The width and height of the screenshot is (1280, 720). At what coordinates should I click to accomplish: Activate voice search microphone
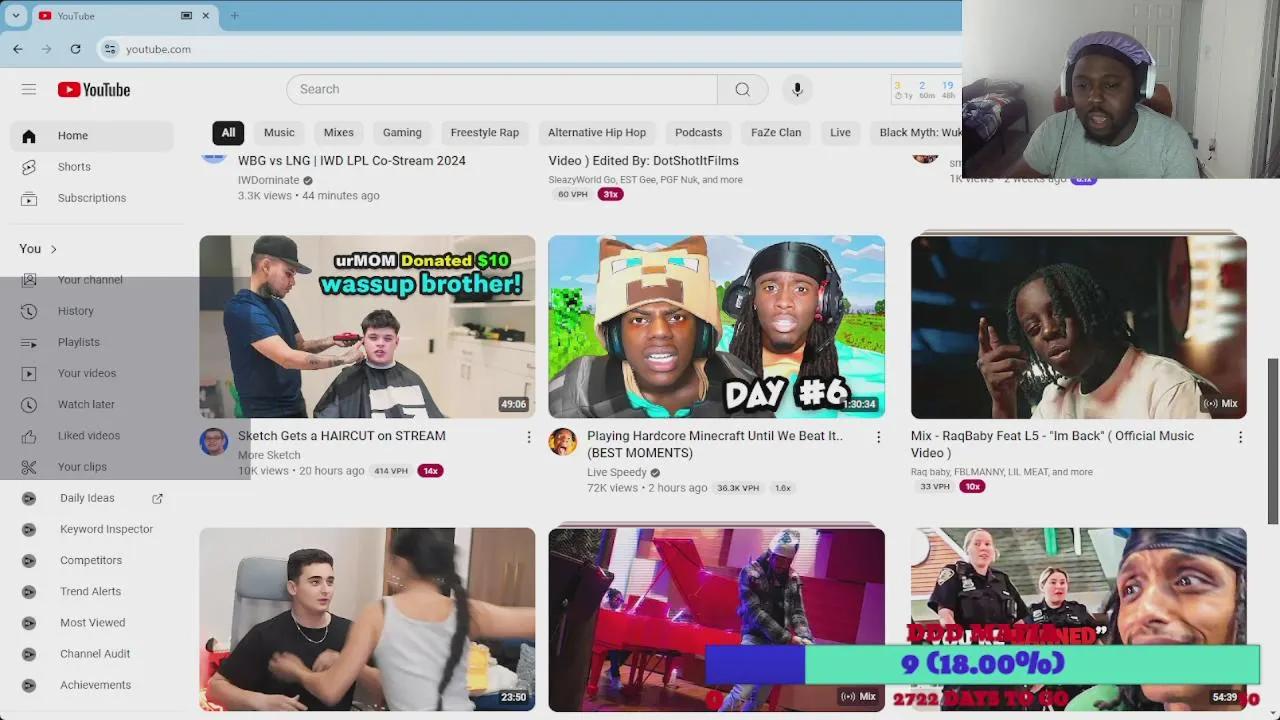coord(797,89)
